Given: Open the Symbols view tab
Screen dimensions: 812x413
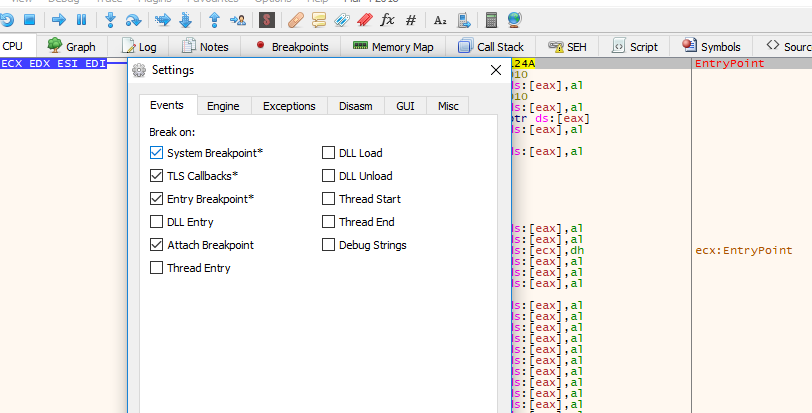Looking at the screenshot, I should 712,47.
